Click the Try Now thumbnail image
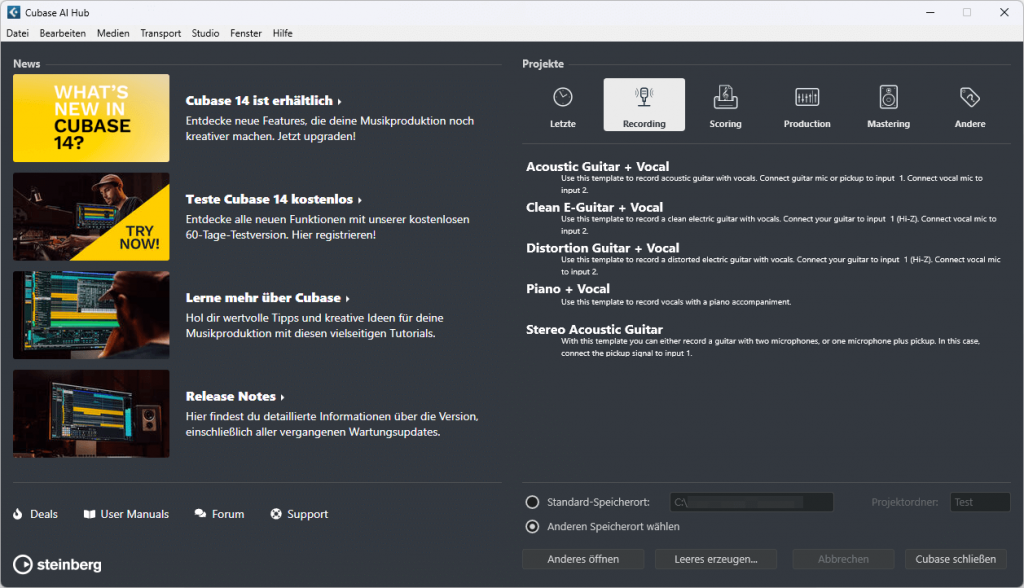 pos(91,217)
